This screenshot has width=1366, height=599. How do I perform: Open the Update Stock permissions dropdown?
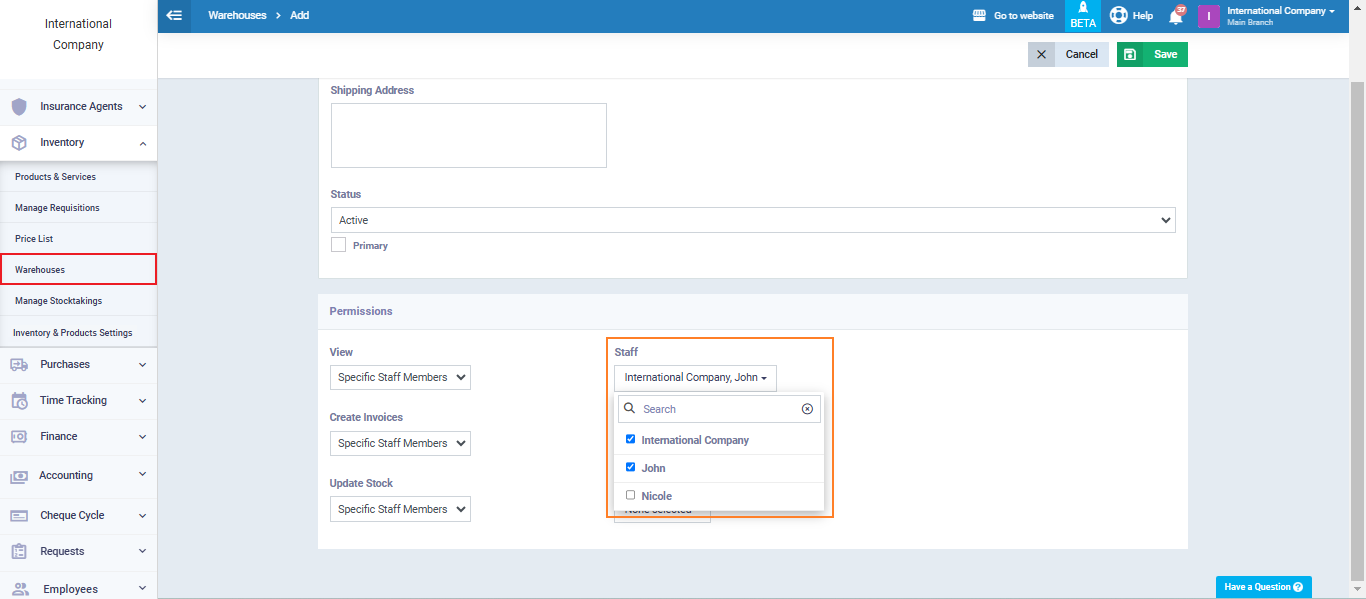400,509
